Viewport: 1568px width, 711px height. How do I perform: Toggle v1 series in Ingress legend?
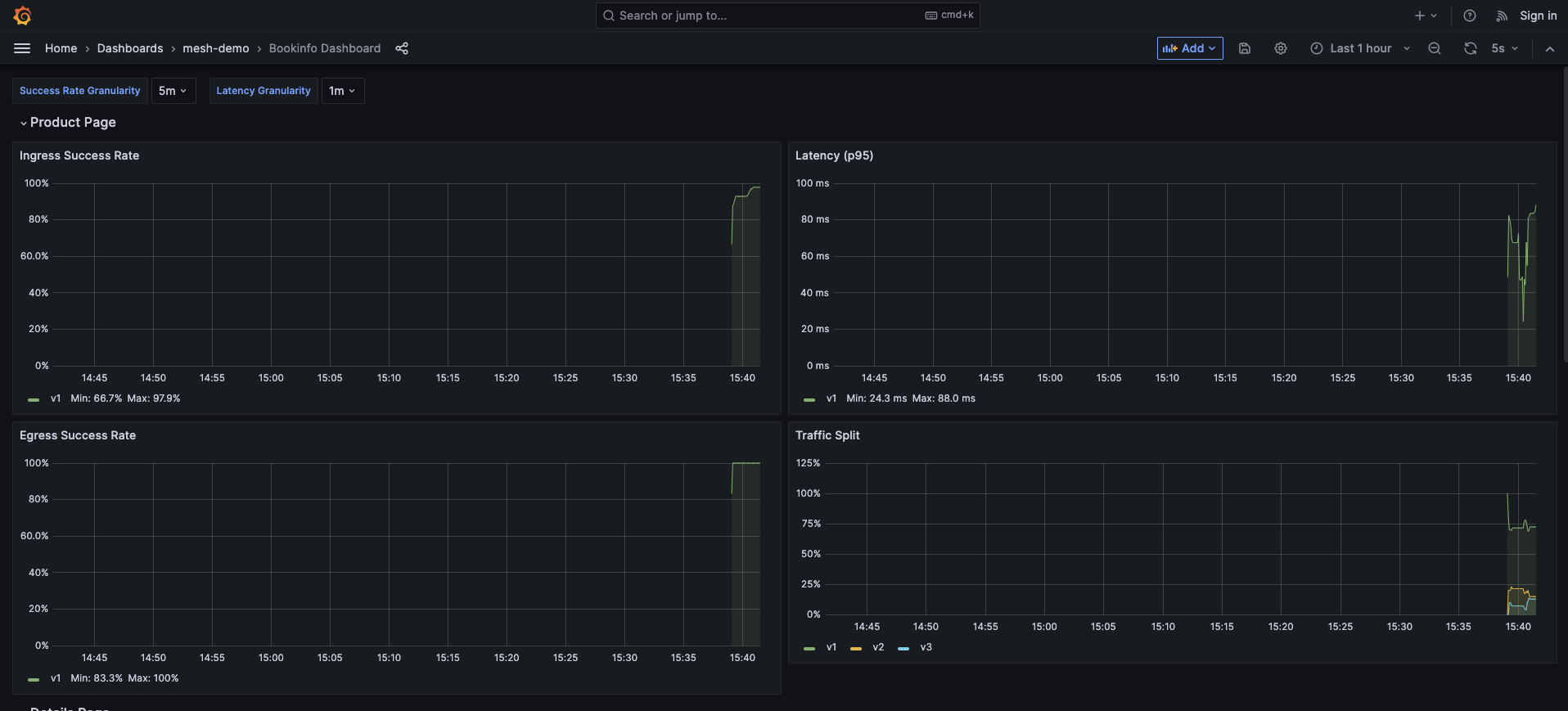coord(56,398)
